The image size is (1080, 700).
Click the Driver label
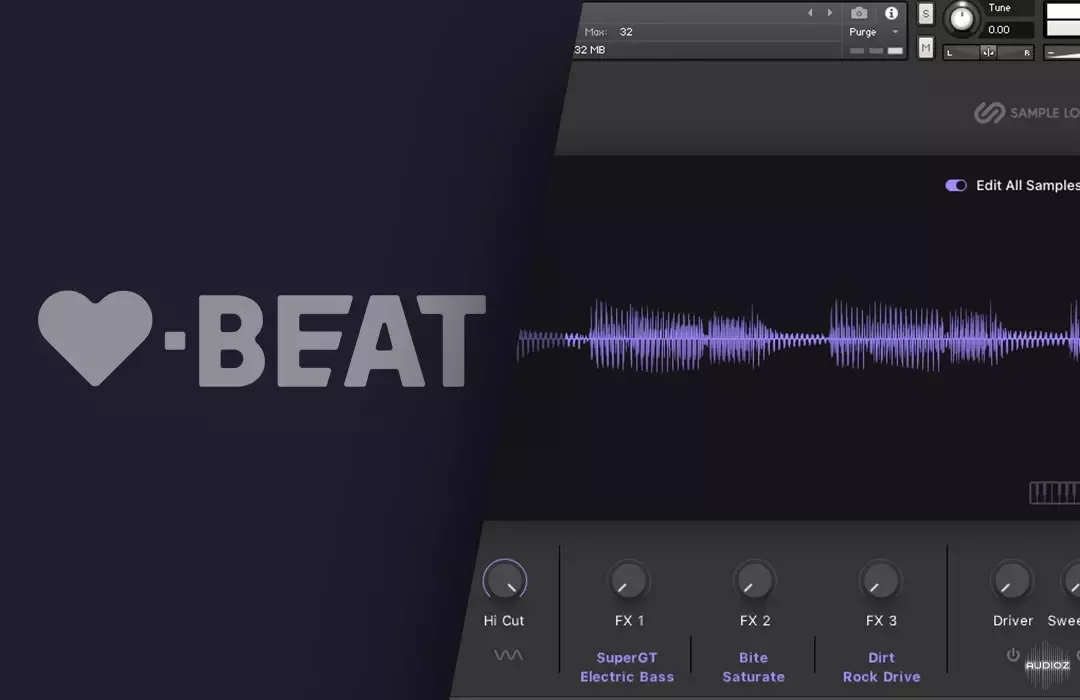point(1012,621)
